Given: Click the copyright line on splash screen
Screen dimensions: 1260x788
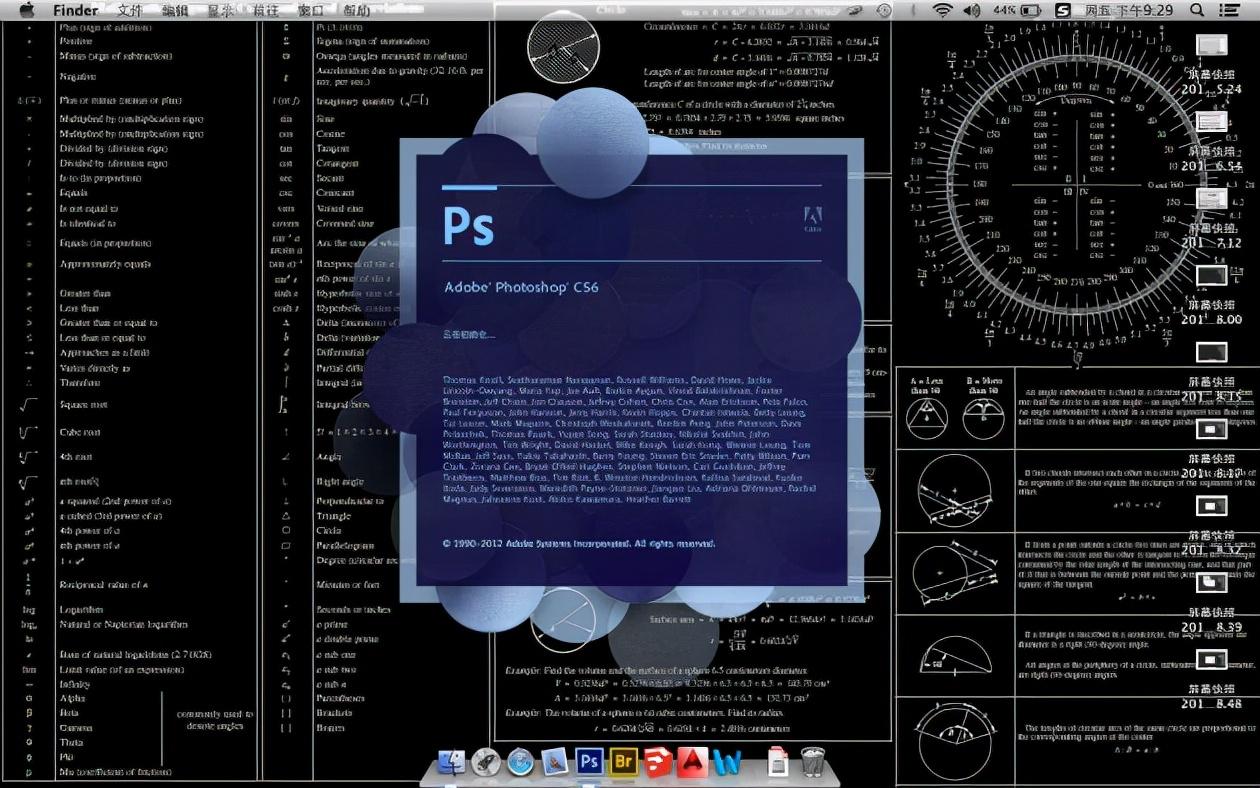Looking at the screenshot, I should click(579, 544).
